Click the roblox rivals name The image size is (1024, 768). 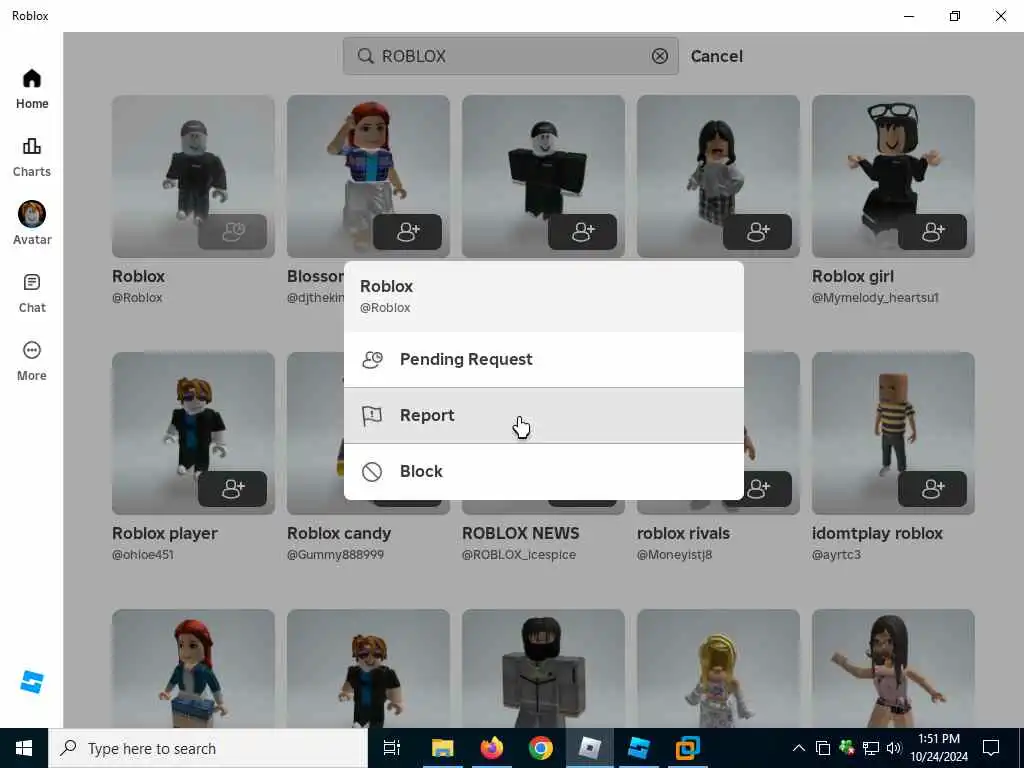(x=683, y=534)
